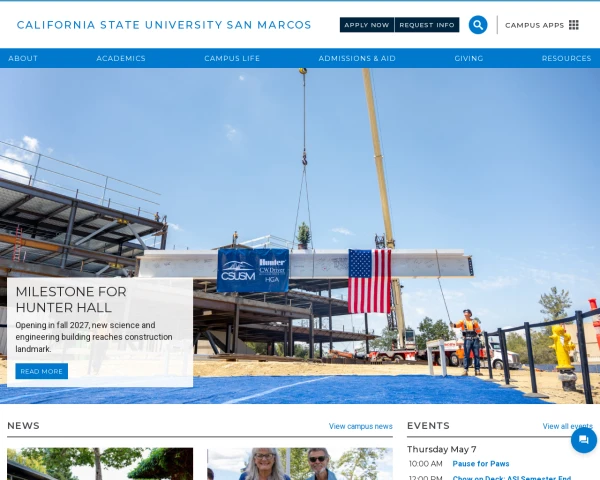Click the Events section heading
The image size is (600, 480).
[428, 426]
